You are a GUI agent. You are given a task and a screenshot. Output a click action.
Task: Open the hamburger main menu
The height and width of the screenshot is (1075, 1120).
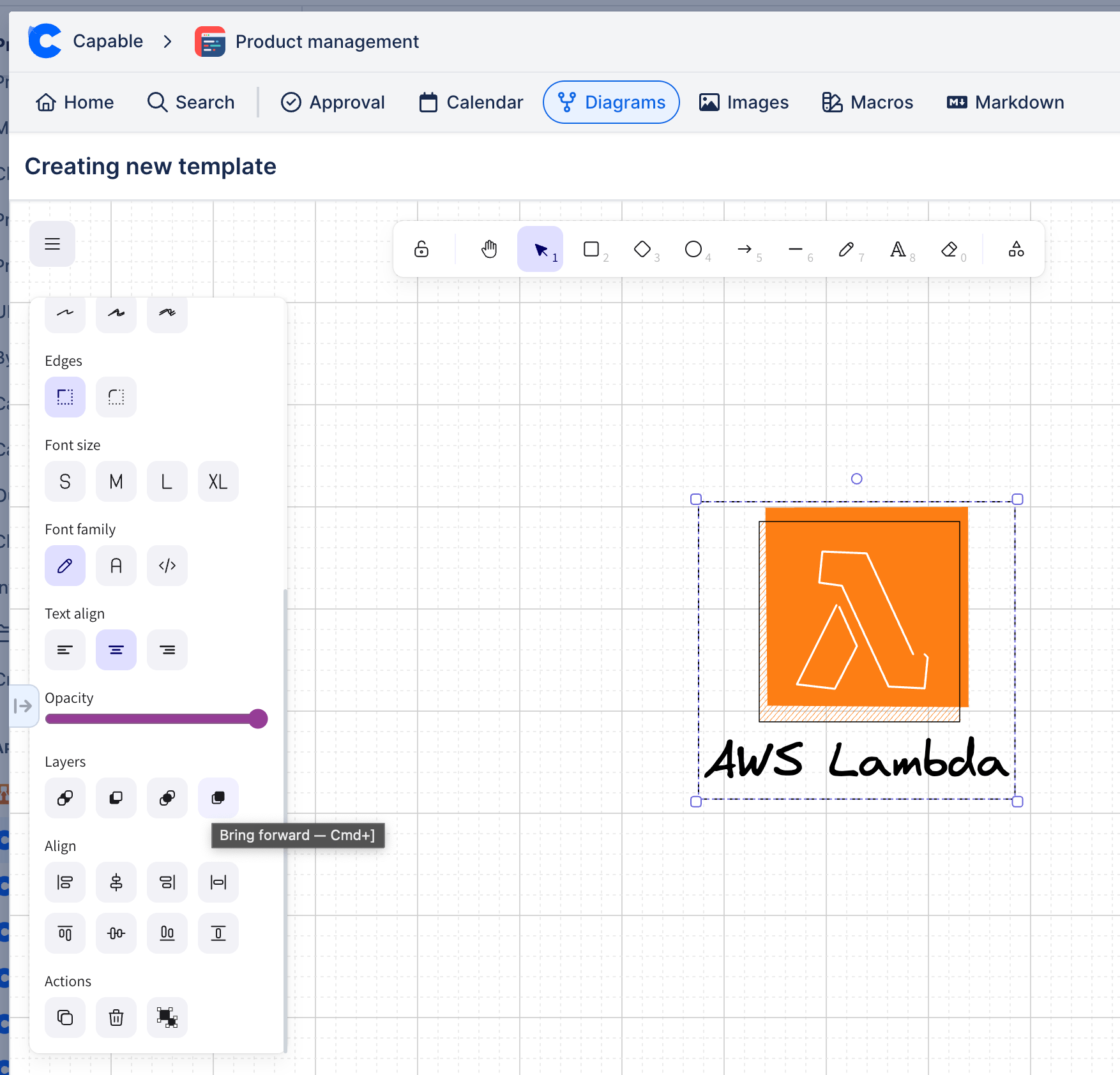pyautogui.click(x=52, y=244)
